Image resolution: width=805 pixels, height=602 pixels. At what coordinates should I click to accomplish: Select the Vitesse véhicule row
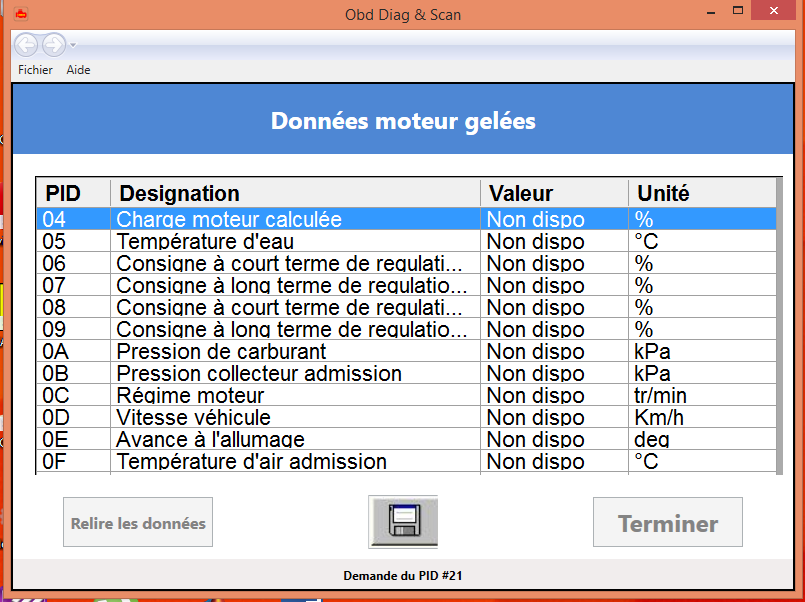click(406, 417)
